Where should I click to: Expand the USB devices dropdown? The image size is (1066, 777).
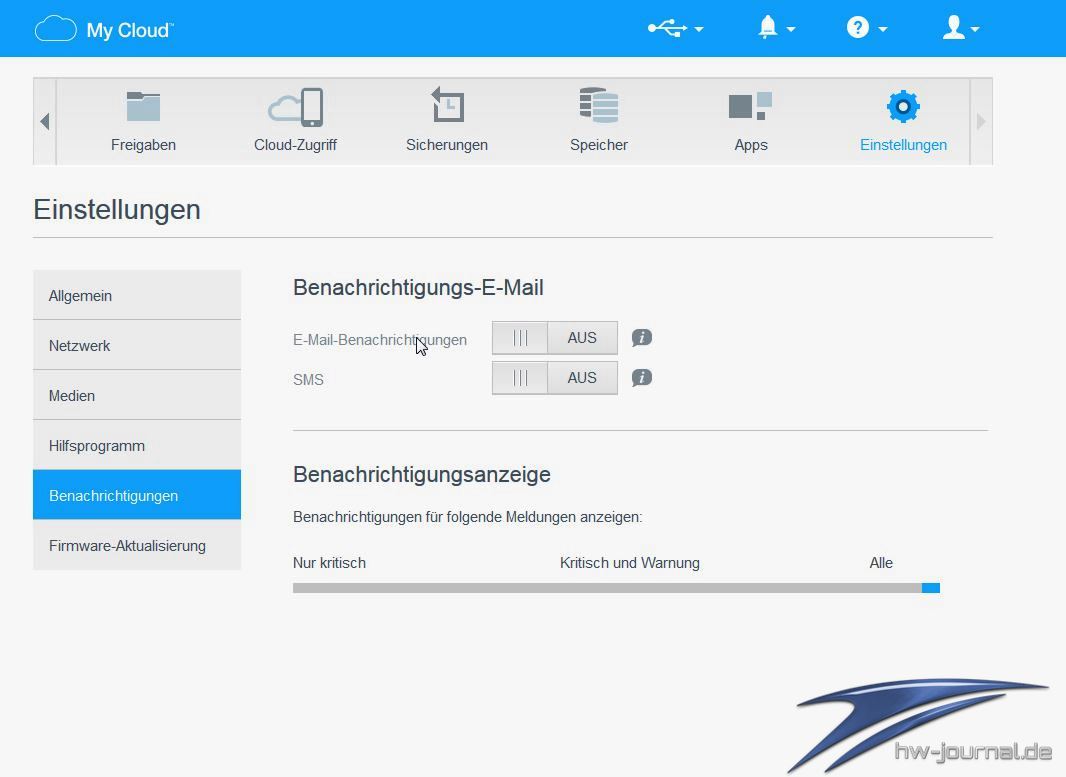point(675,29)
